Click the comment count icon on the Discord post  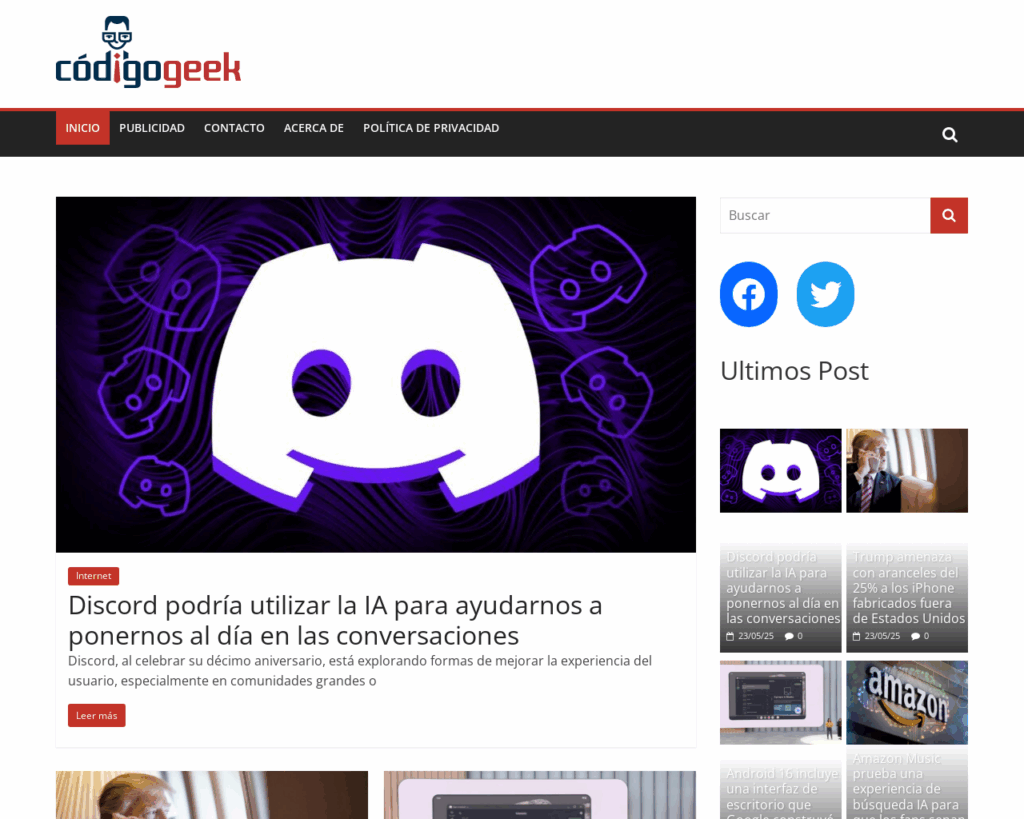pyautogui.click(x=789, y=635)
